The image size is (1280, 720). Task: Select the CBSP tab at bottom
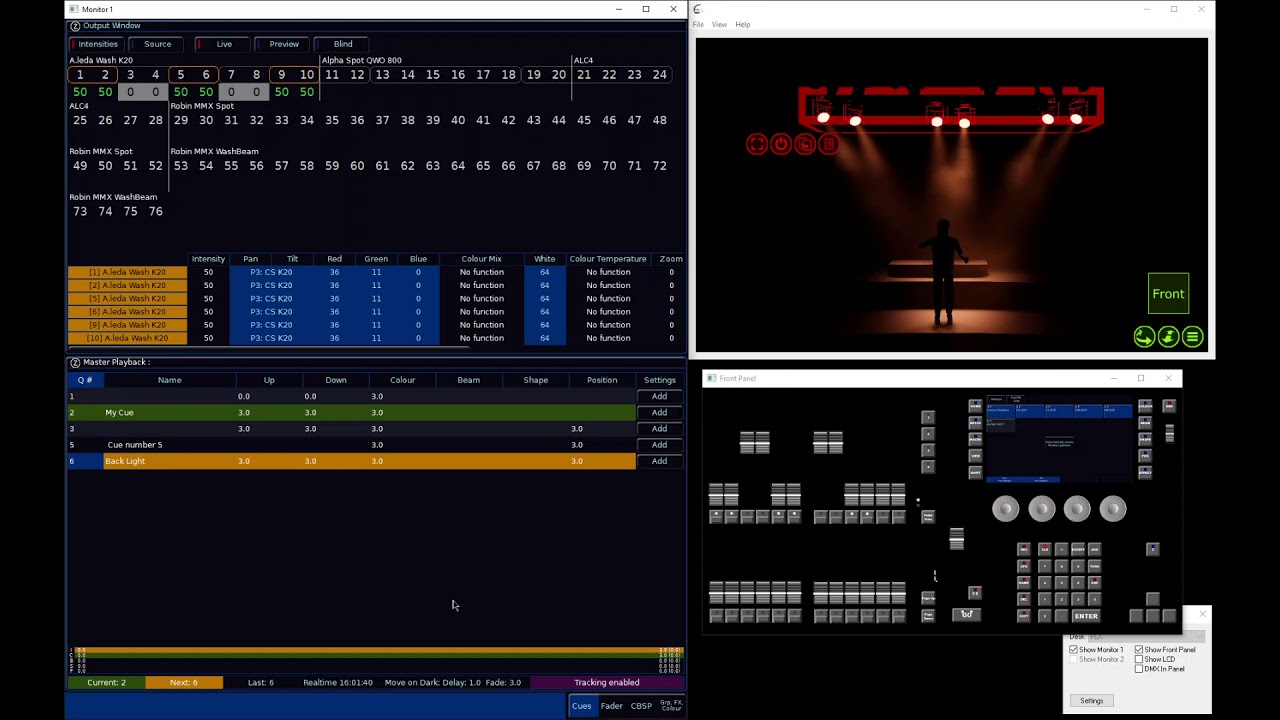tap(641, 706)
